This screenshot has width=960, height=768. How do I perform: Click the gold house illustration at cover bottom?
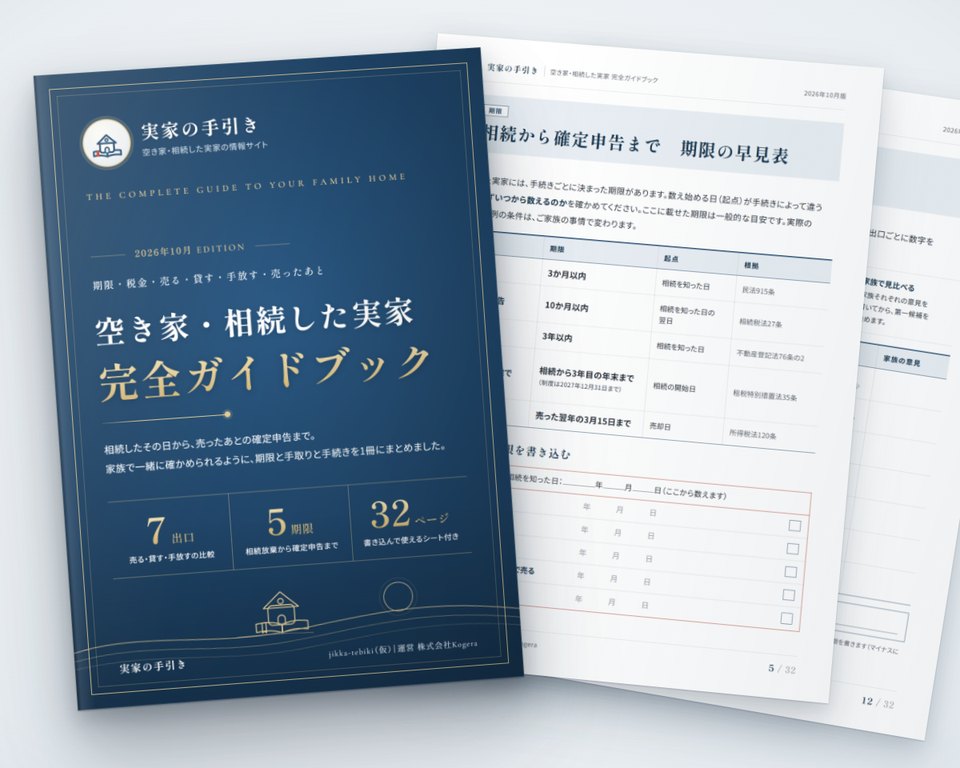pos(282,613)
